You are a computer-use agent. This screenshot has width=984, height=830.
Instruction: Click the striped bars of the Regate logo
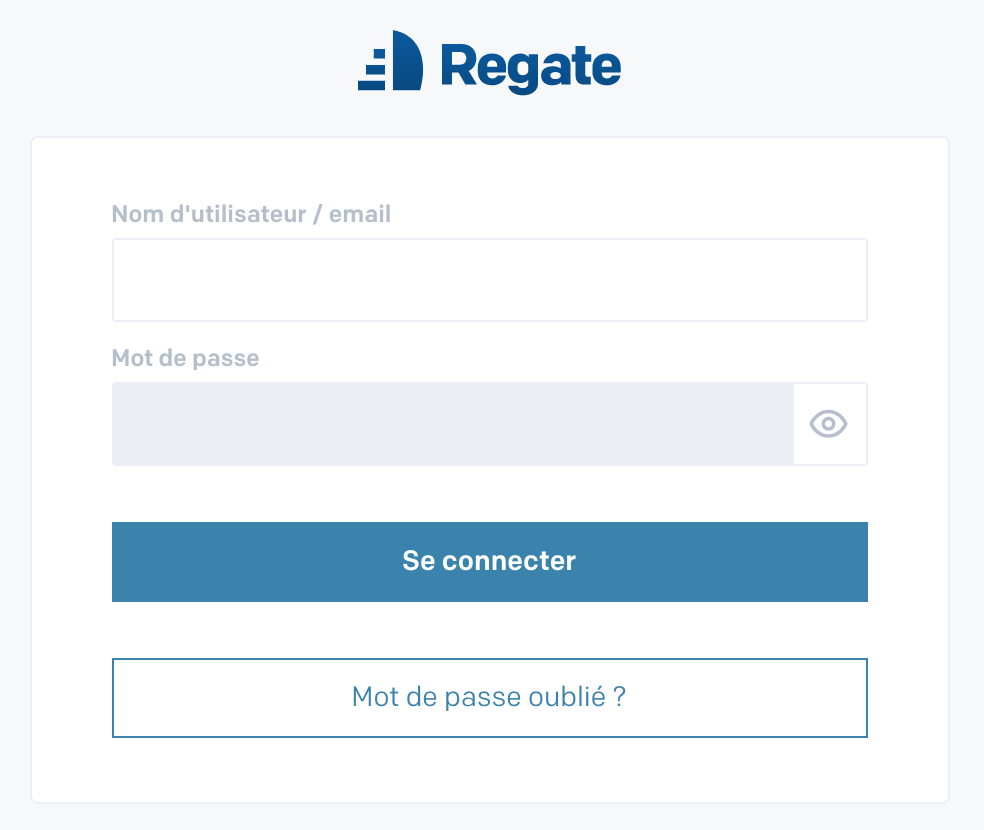[372, 69]
